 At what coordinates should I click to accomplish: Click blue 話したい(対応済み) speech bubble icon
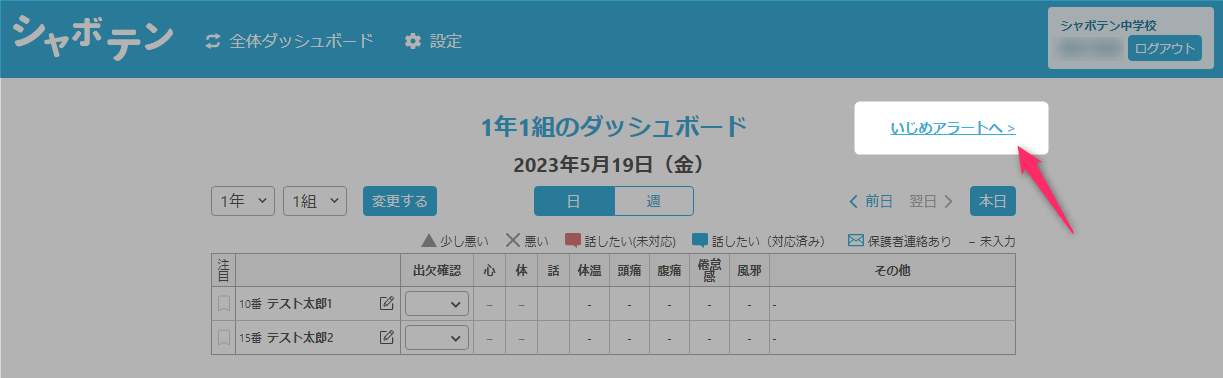[x=700, y=241]
